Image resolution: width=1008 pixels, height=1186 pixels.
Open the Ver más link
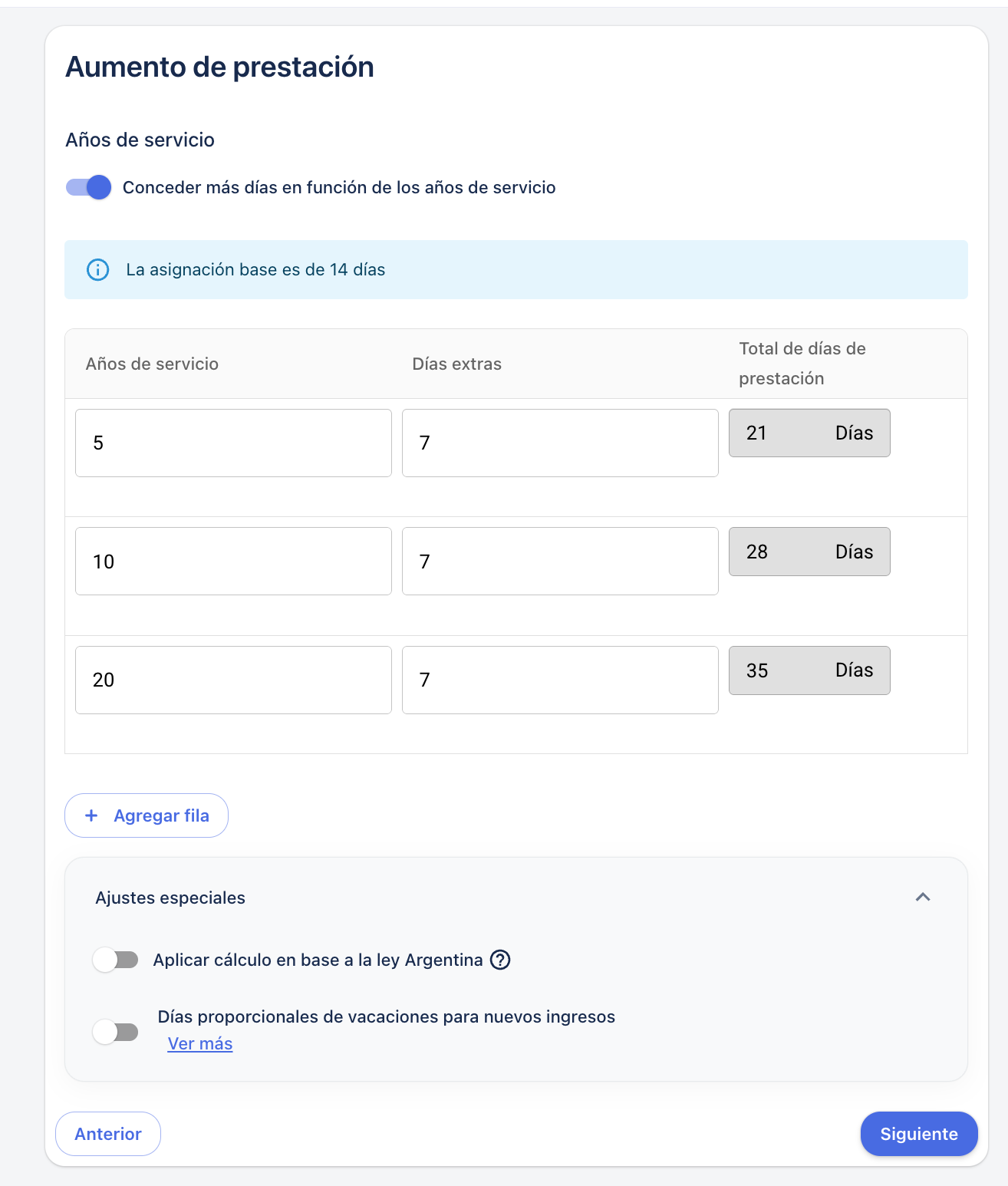pos(200,1043)
